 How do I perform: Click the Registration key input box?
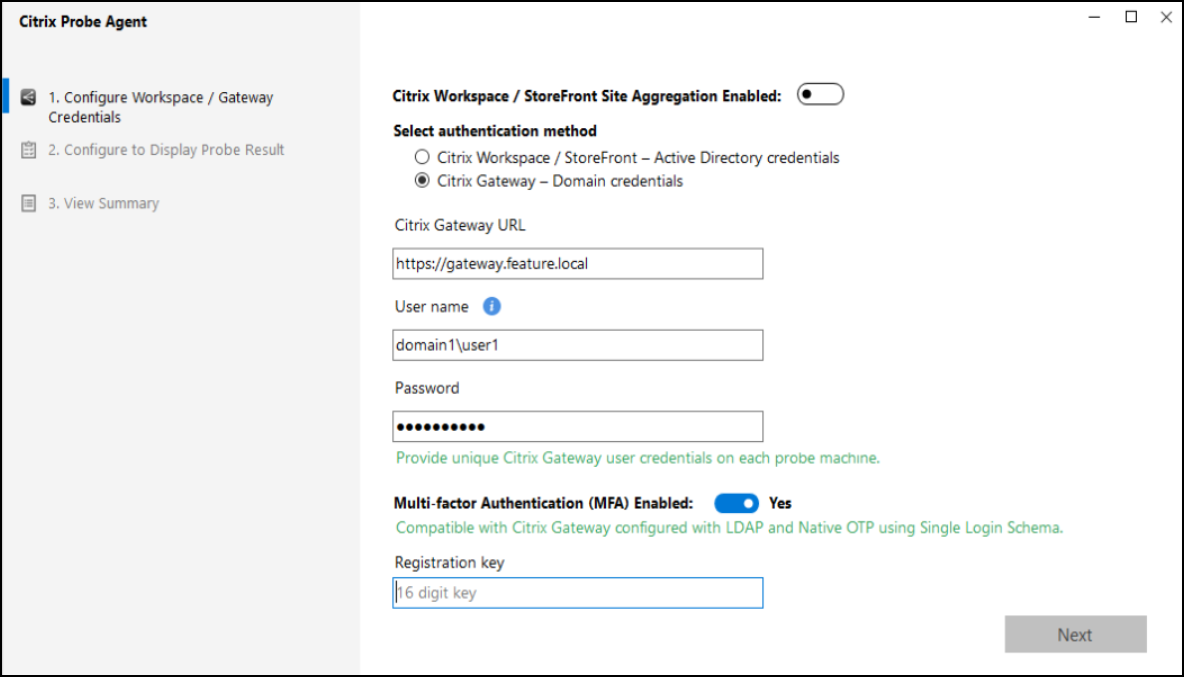578,593
